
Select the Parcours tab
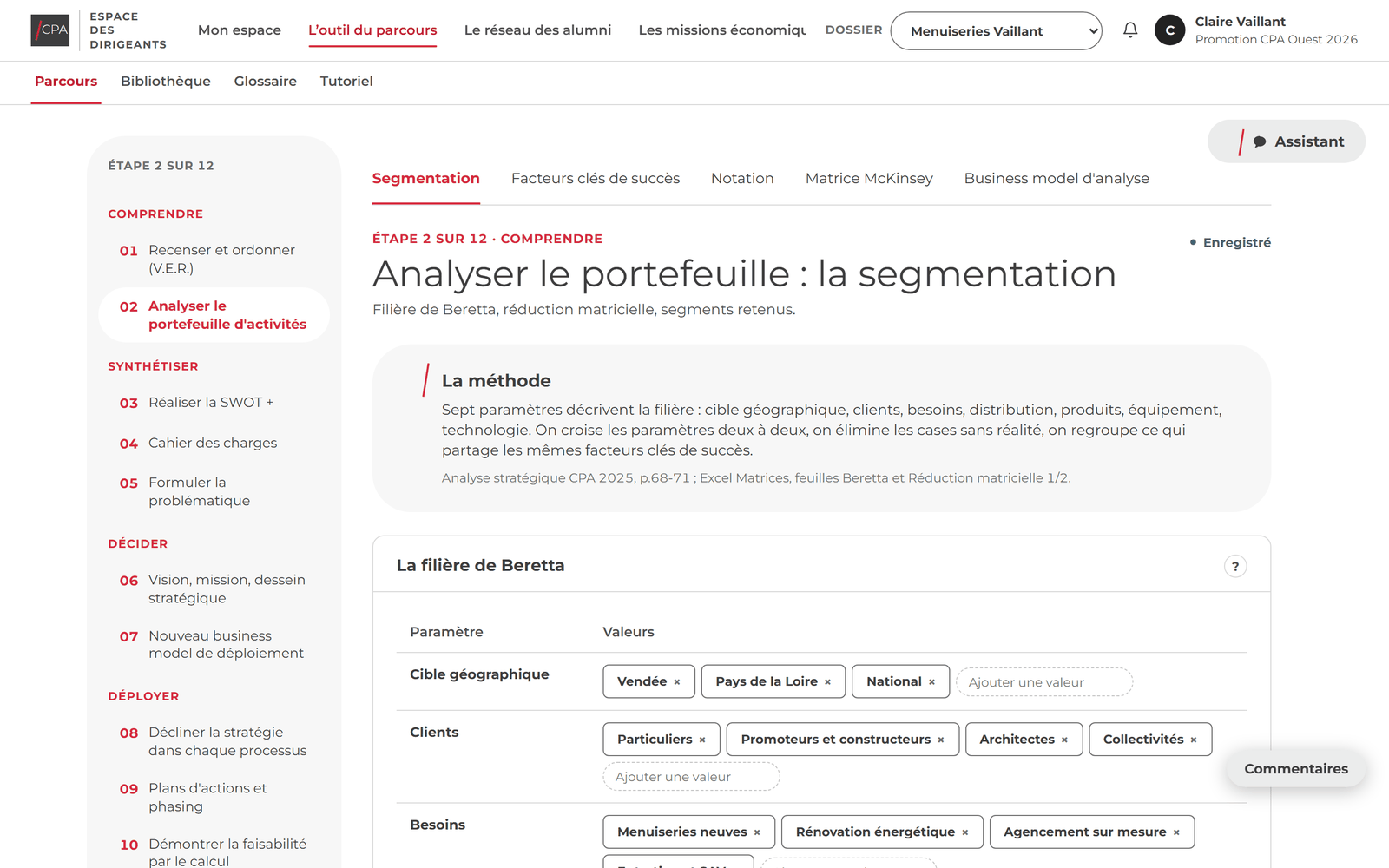(66, 82)
